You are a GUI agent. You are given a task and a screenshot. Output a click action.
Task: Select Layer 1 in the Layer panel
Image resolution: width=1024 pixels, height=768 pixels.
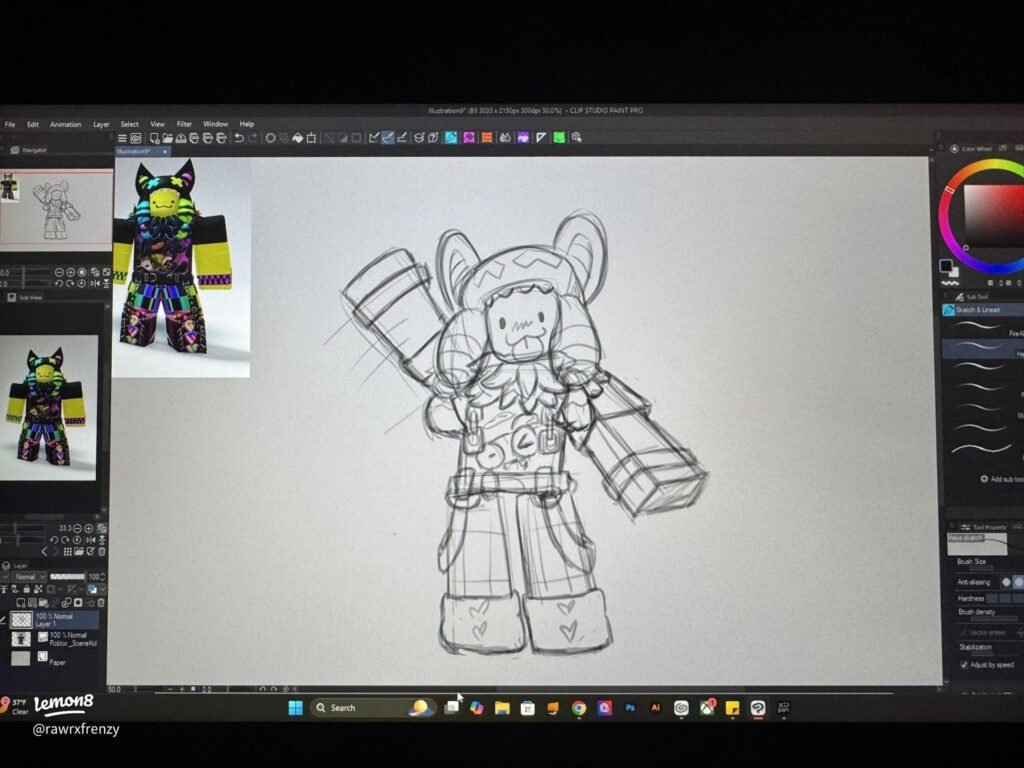coord(55,620)
